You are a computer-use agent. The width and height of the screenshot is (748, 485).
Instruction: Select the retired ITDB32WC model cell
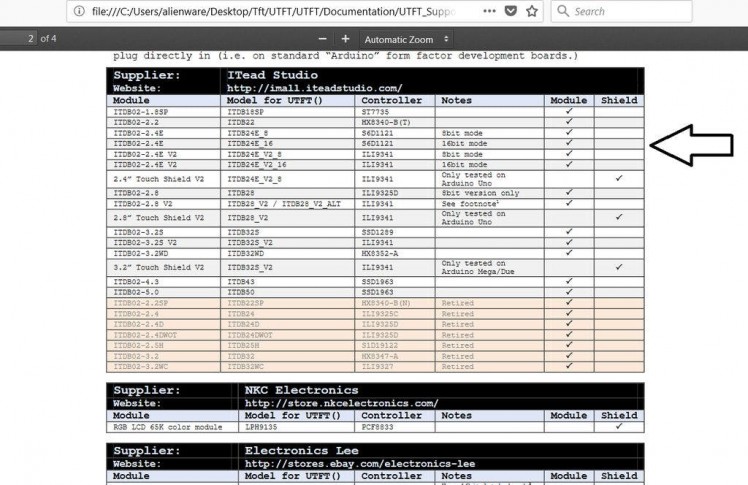288,367
